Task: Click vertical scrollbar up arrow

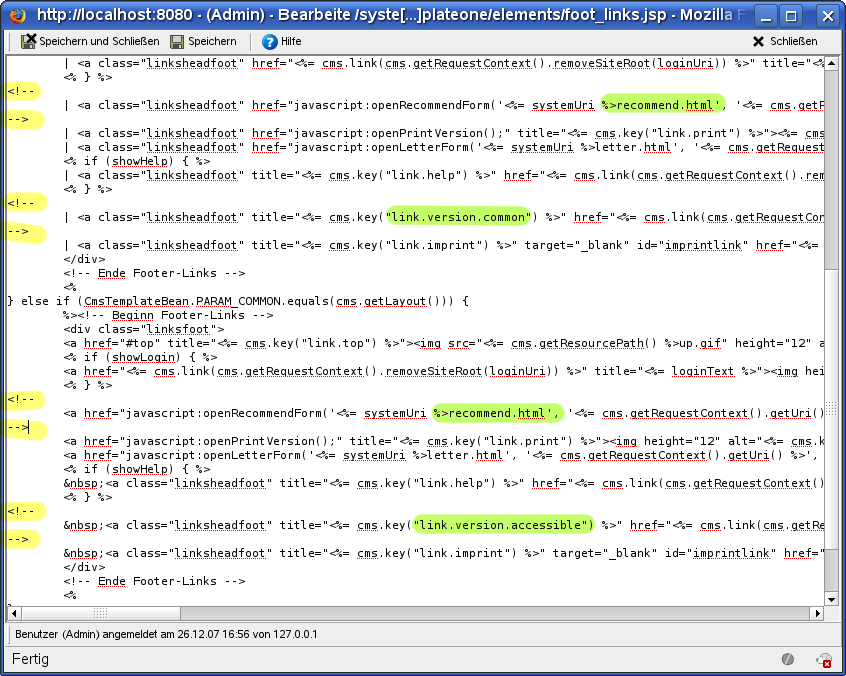Action: point(831,63)
